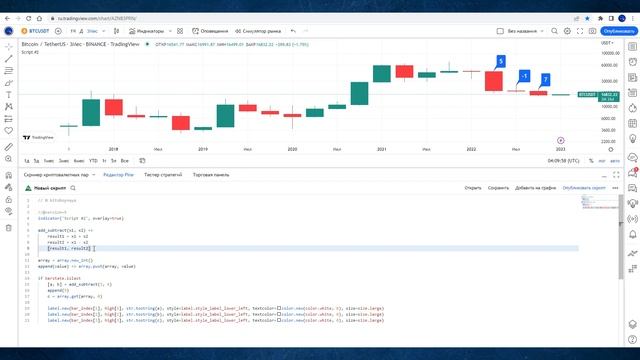Open the Fibonacci tools group
This screenshot has width=640, height=360.
[x=9, y=71]
